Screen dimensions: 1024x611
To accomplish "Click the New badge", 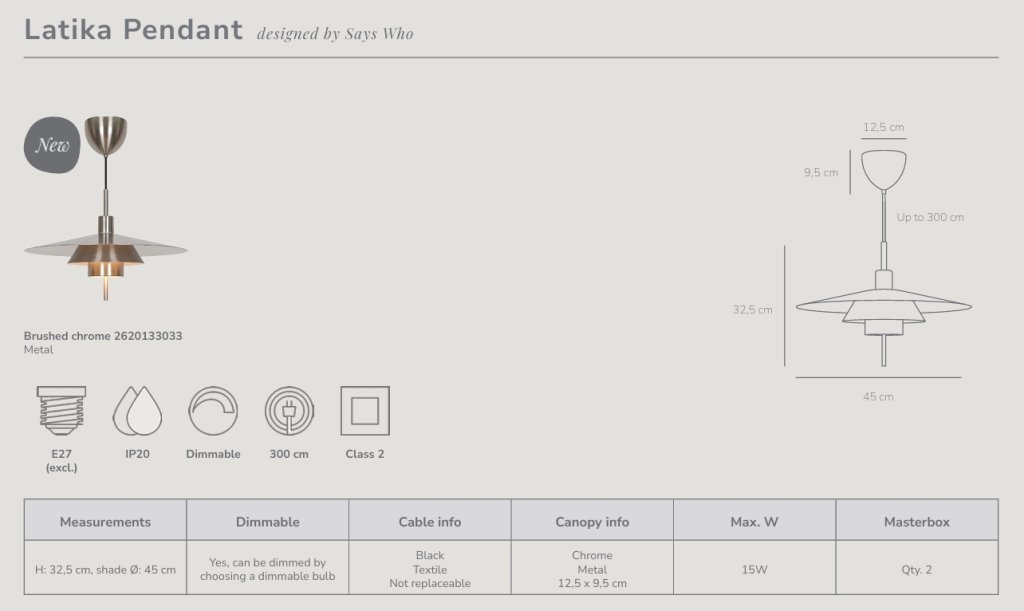I will point(52,145).
